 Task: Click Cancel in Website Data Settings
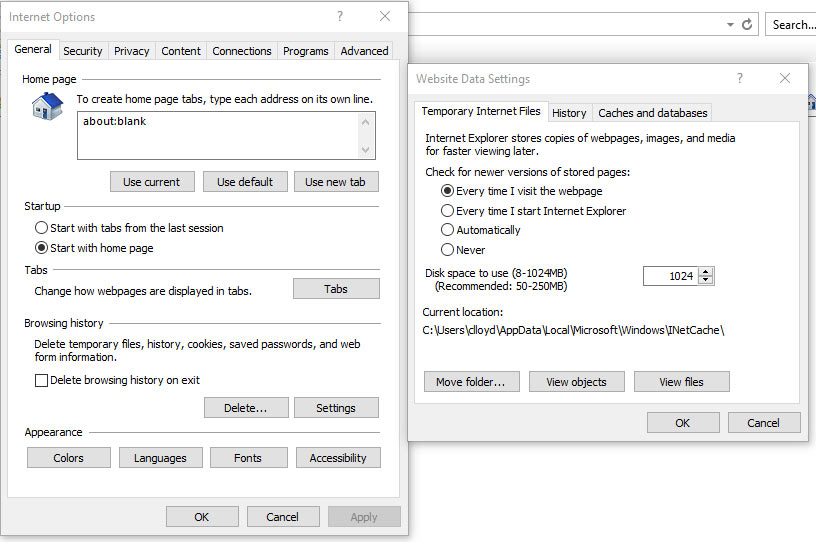[x=763, y=423]
